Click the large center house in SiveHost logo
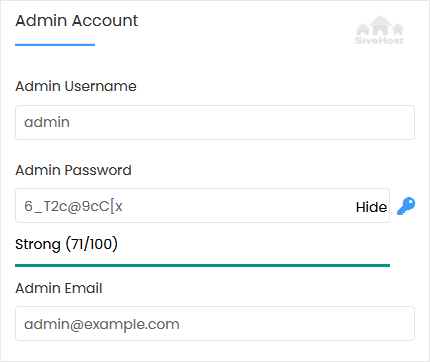This screenshot has width=430, height=362. click(380, 25)
